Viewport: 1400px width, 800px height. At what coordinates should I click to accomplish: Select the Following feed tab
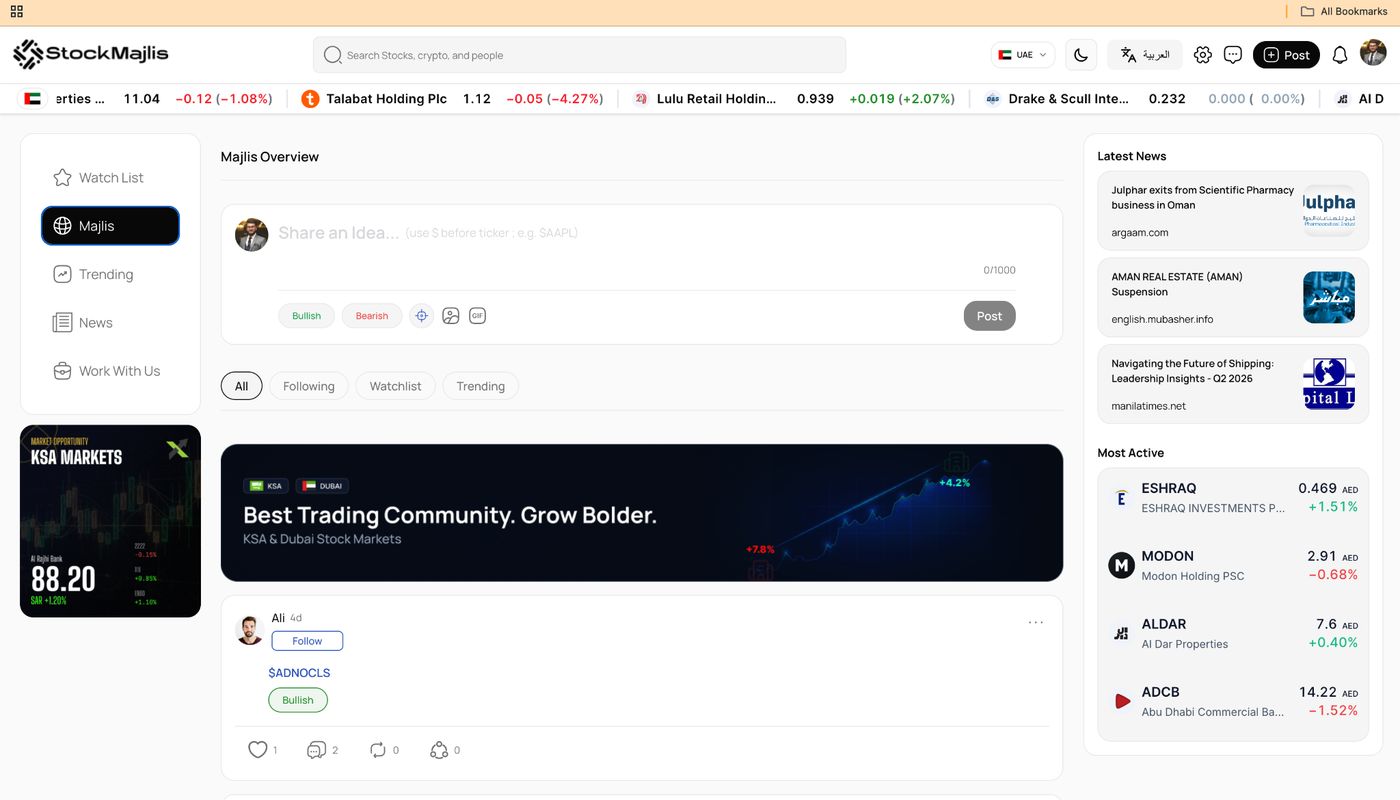click(x=309, y=386)
